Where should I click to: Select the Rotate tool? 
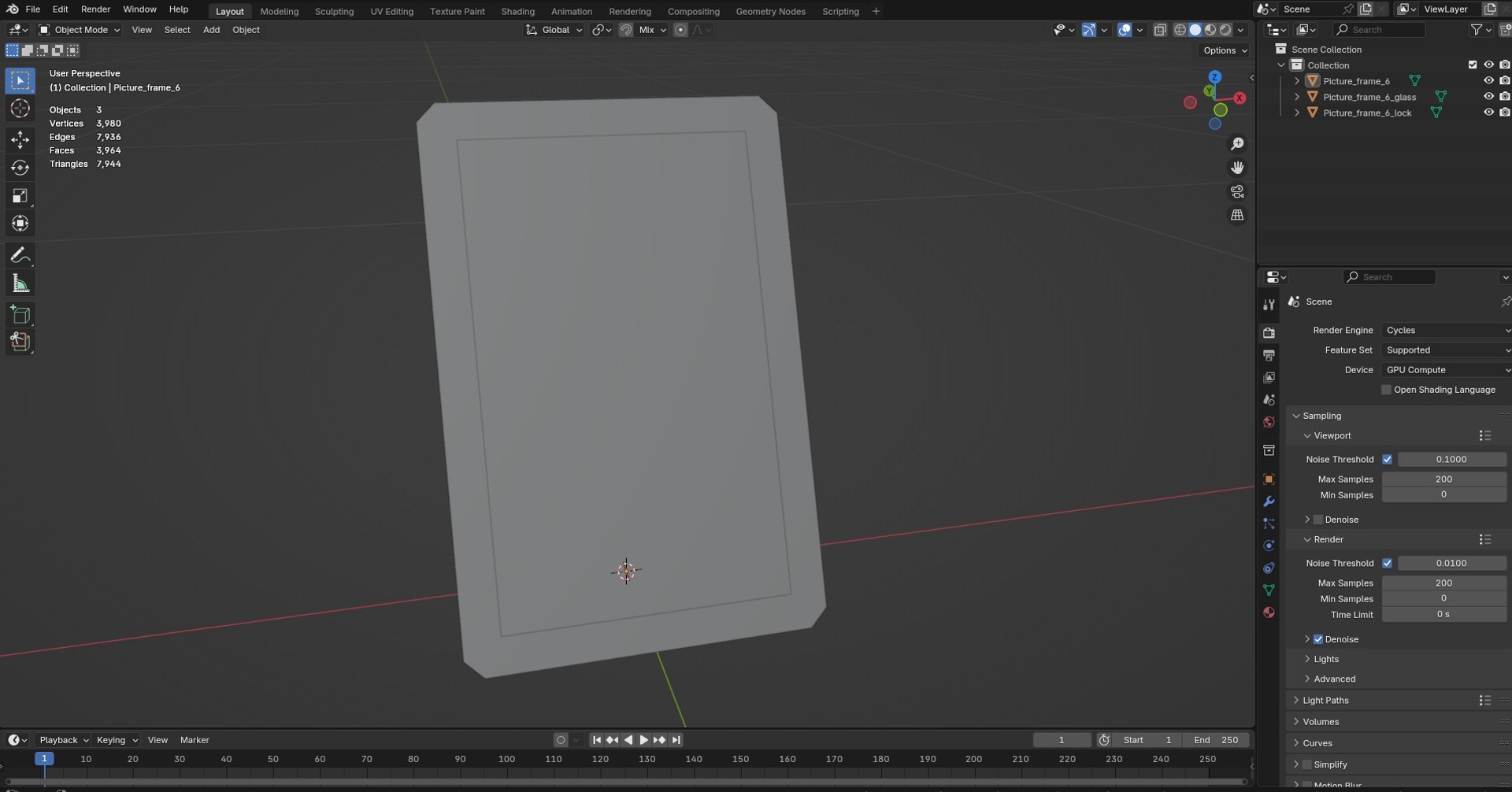click(20, 168)
